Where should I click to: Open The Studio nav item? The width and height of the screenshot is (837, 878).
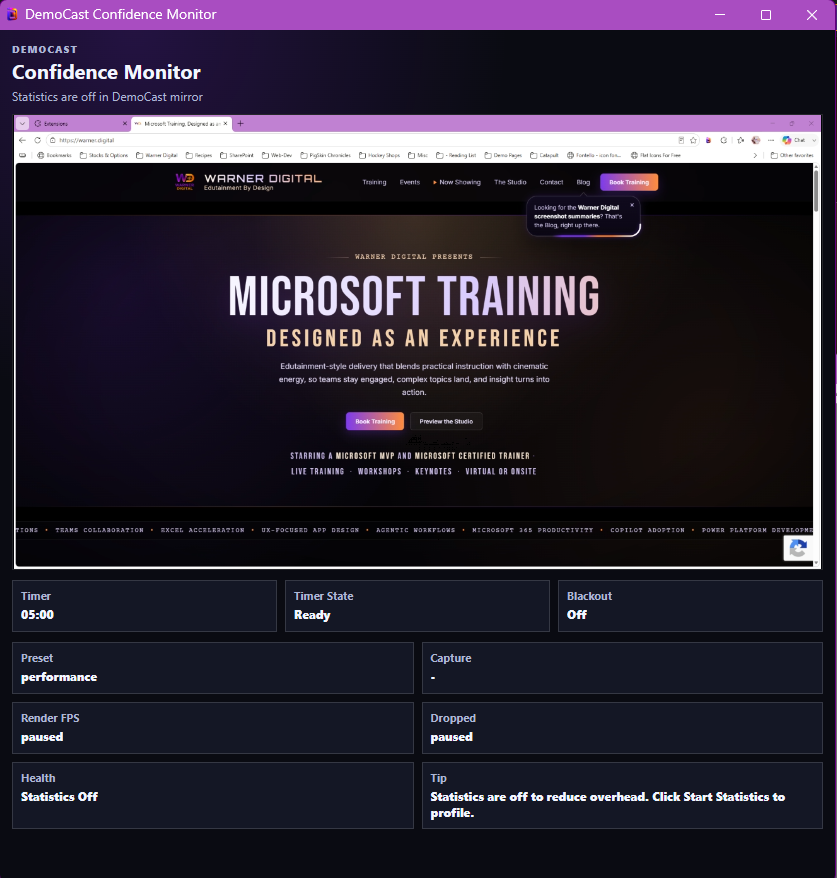point(510,182)
